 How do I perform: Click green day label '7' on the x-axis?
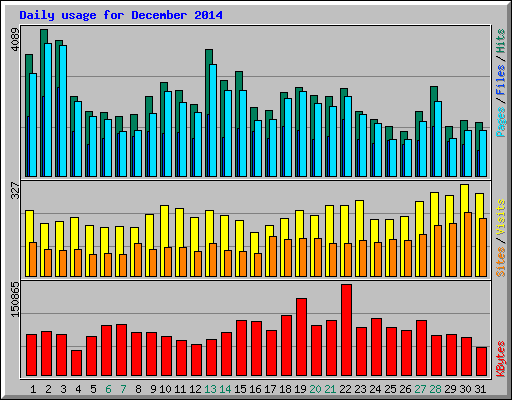click(x=123, y=389)
